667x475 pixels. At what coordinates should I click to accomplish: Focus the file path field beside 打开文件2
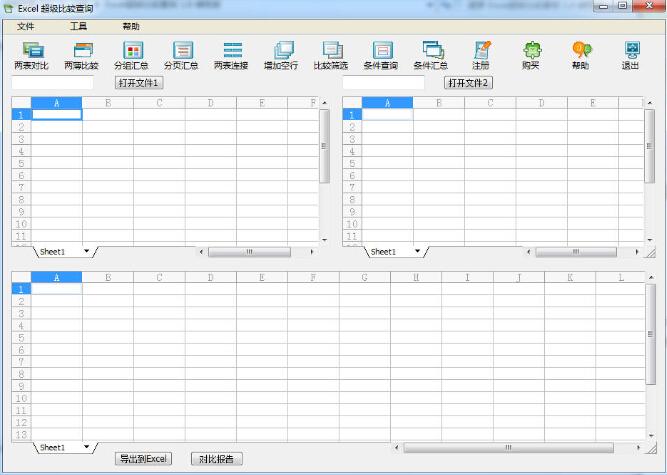[x=383, y=82]
